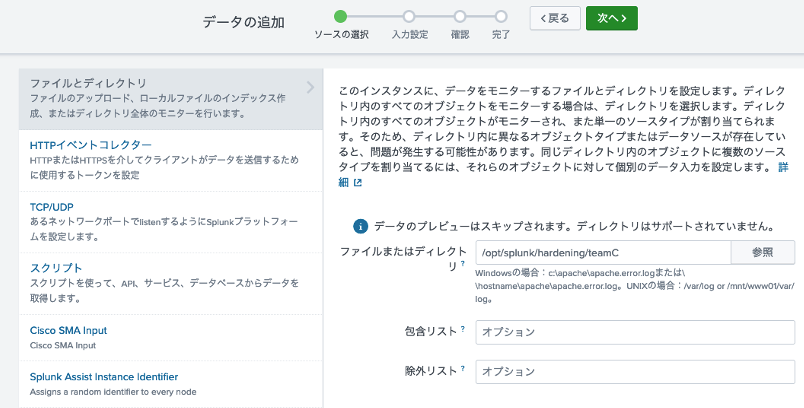The height and width of the screenshot is (408, 804).
Task: Click the 包含リスト input field
Action: (635, 332)
